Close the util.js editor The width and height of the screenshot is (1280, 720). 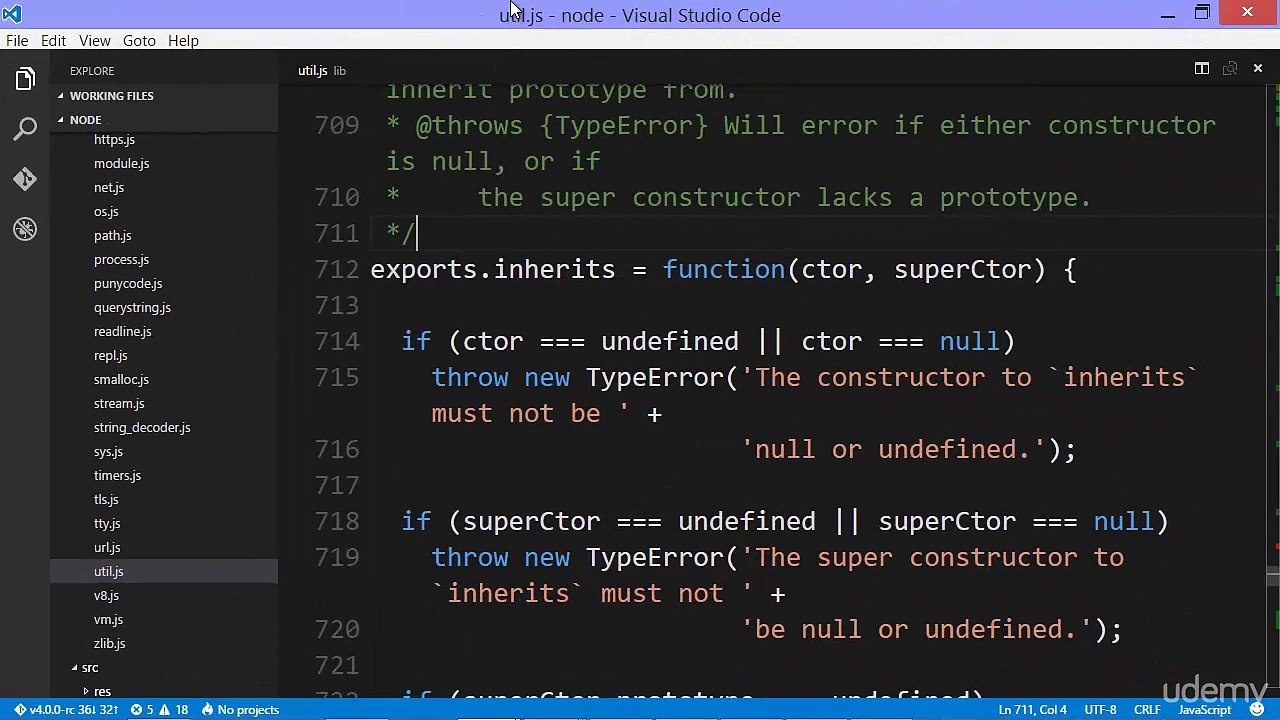pyautogui.click(x=1258, y=69)
